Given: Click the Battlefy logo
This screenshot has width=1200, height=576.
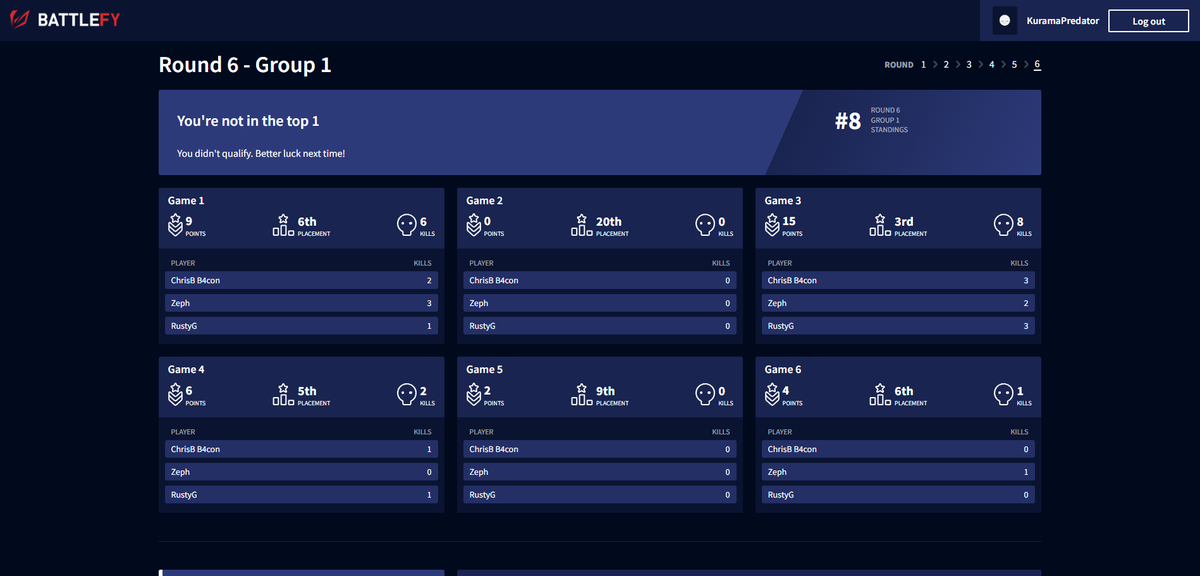Looking at the screenshot, I should pyautogui.click(x=64, y=20).
